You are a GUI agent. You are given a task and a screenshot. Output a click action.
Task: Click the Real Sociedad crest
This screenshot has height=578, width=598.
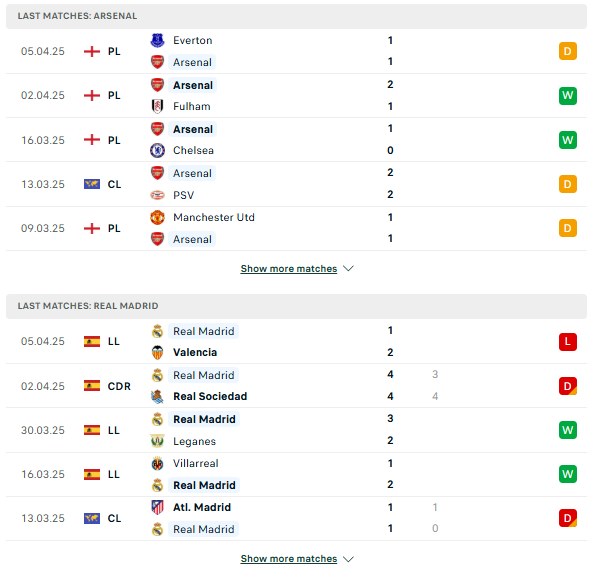[x=158, y=397]
